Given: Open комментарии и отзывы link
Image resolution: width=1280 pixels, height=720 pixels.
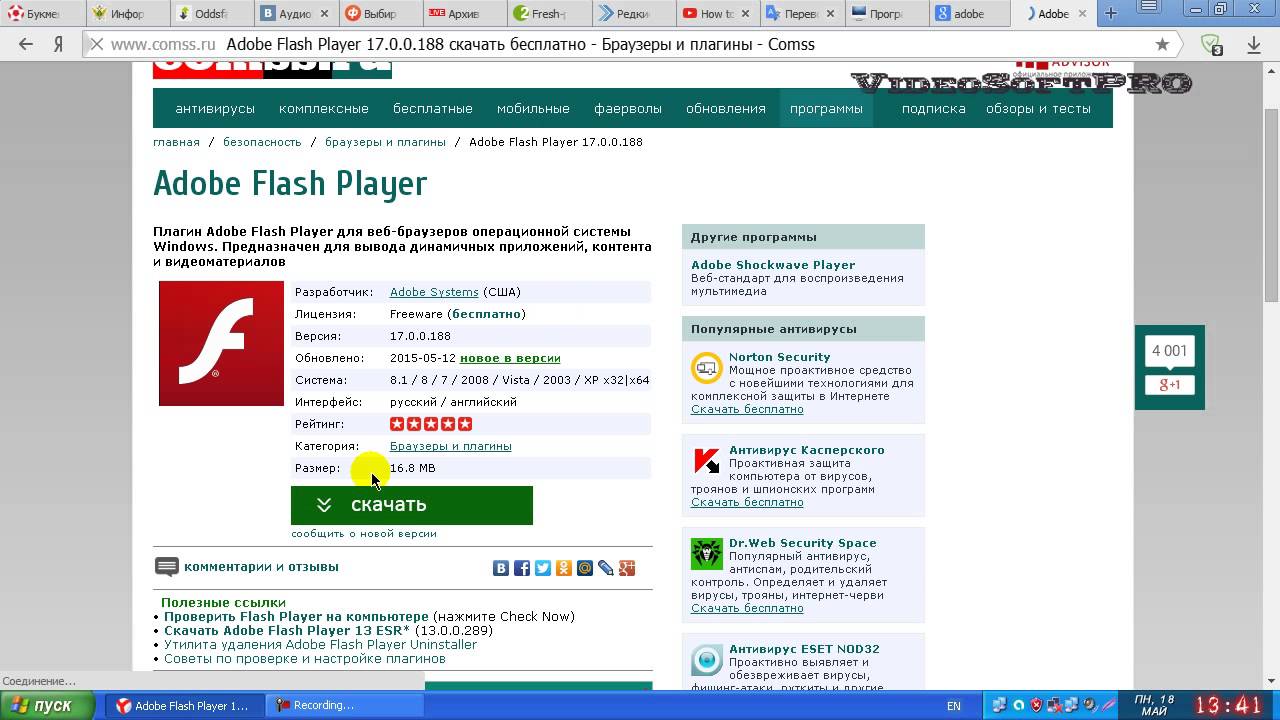Looking at the screenshot, I should click(x=261, y=567).
